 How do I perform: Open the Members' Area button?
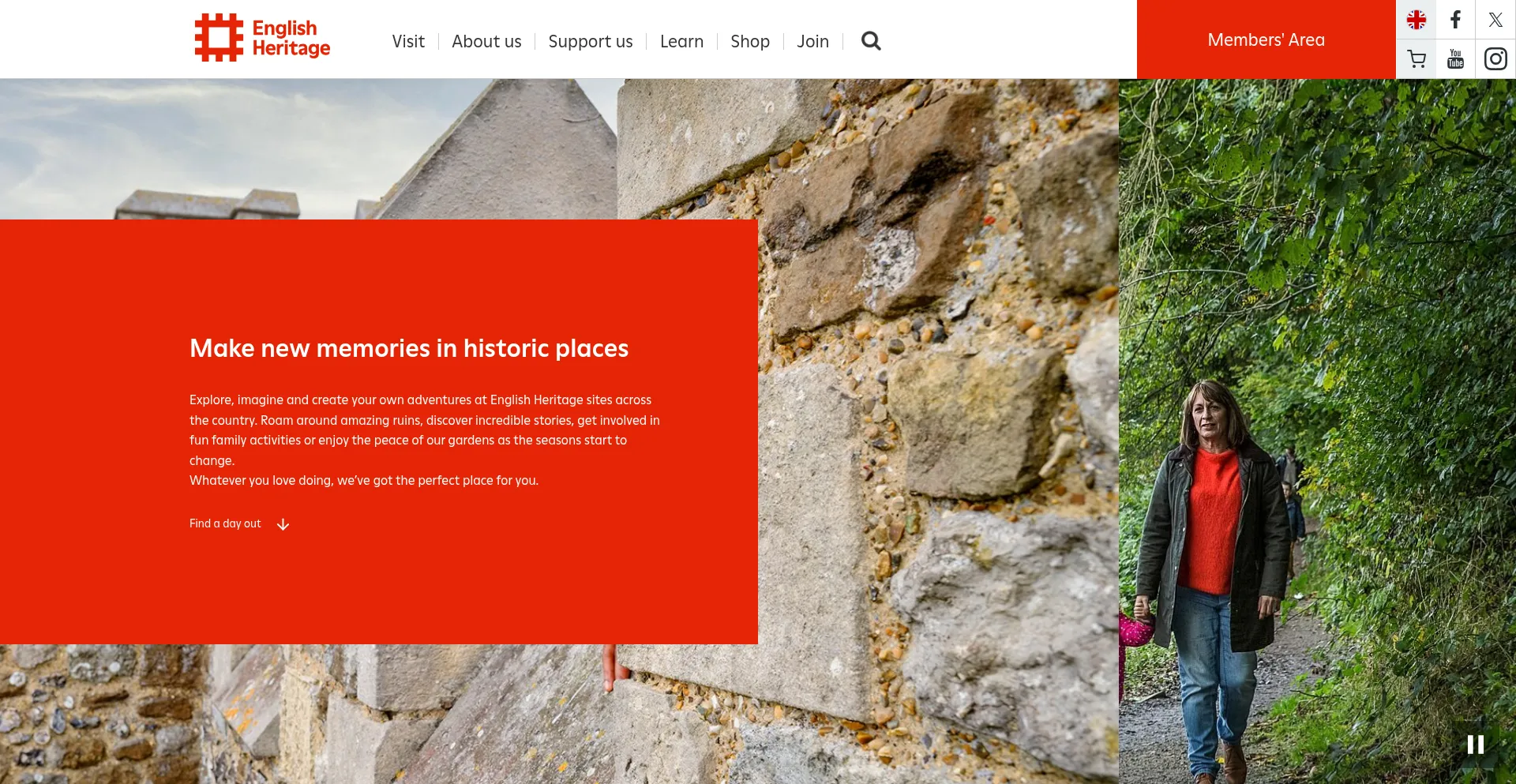(1266, 39)
